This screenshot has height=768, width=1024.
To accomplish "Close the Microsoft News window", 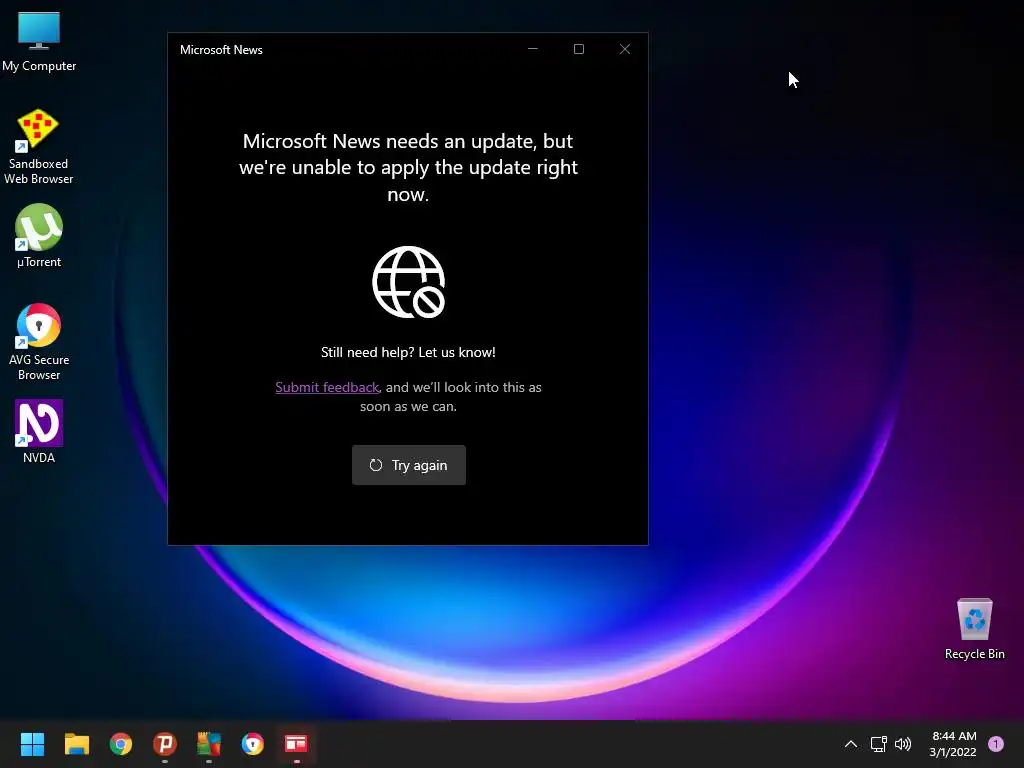I will (625, 49).
